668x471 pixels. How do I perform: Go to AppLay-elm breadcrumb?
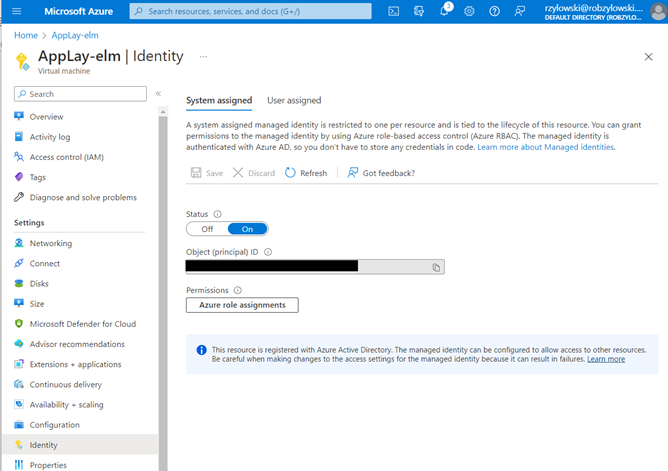click(75, 35)
